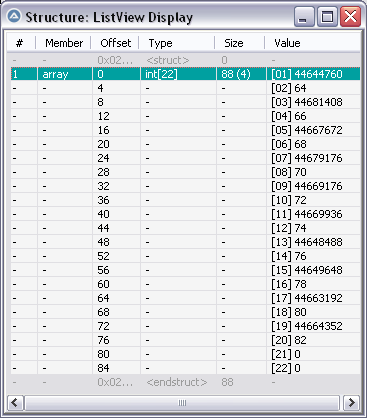Select value '[12] 74'
The height and width of the screenshot is (418, 367).
tap(289, 228)
